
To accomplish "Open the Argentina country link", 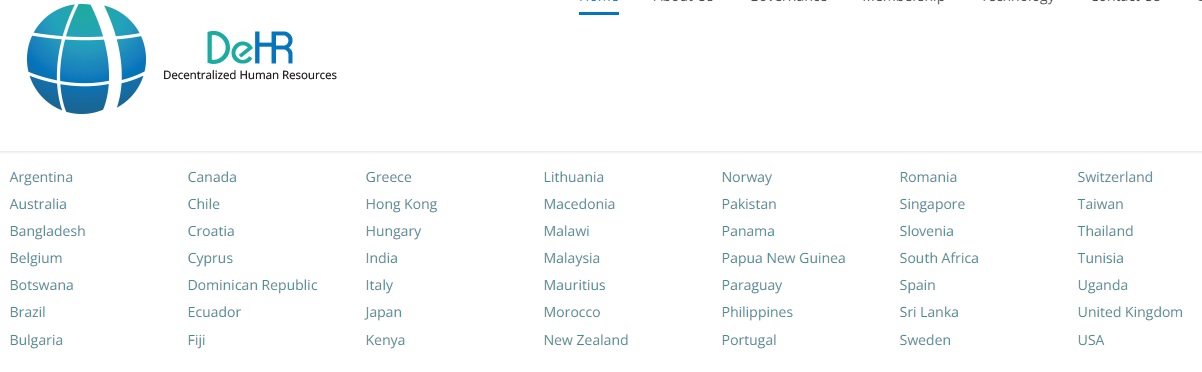I will [41, 177].
